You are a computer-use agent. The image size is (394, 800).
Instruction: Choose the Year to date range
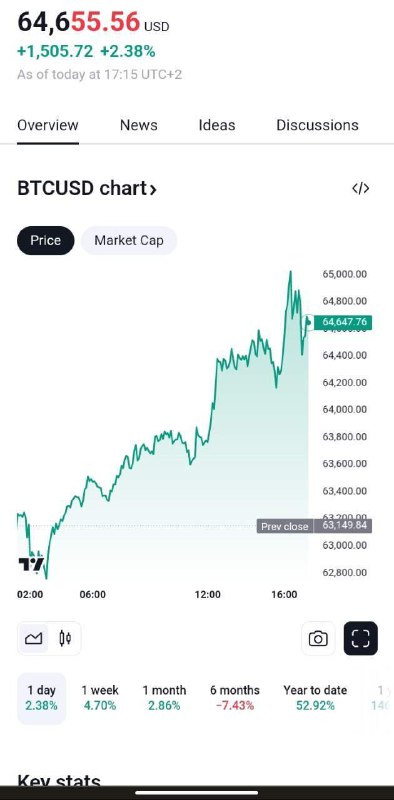(315, 698)
